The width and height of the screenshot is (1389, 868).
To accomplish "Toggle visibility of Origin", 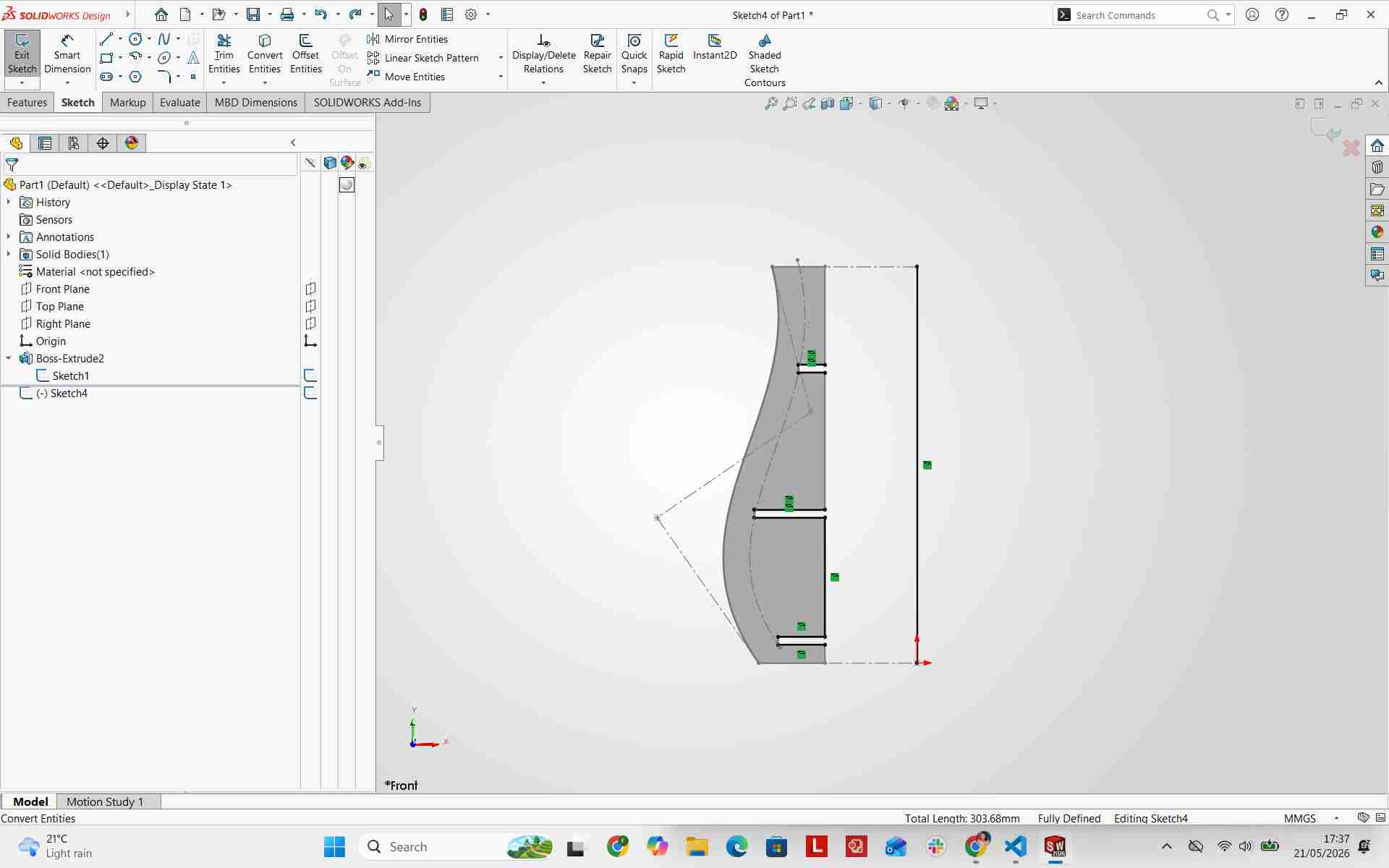I will pos(310,341).
